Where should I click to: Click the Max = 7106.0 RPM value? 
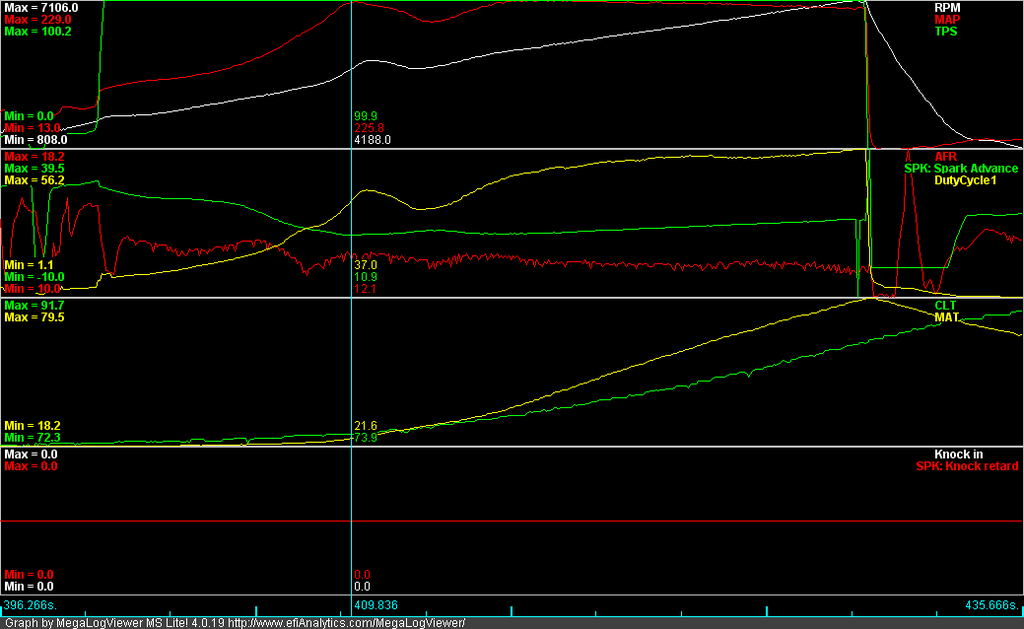click(41, 8)
